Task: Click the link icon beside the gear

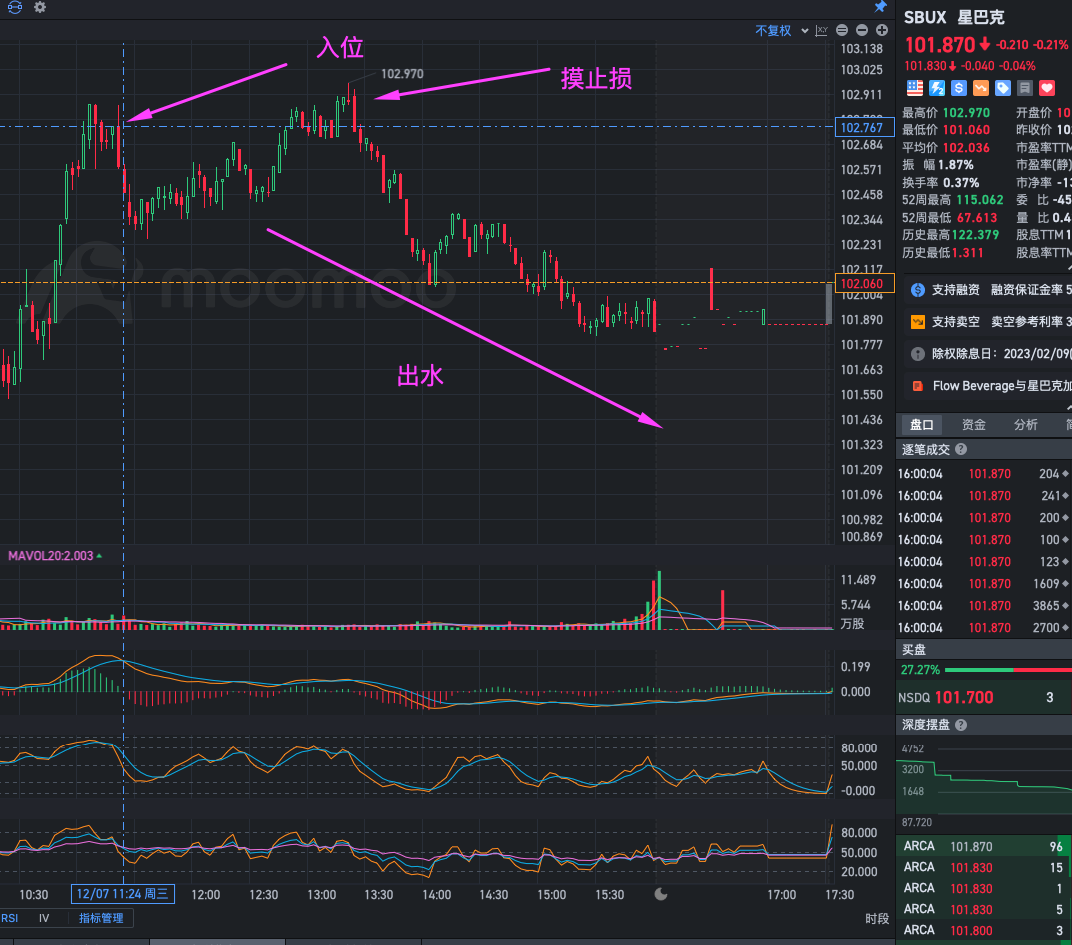Action: (14, 7)
